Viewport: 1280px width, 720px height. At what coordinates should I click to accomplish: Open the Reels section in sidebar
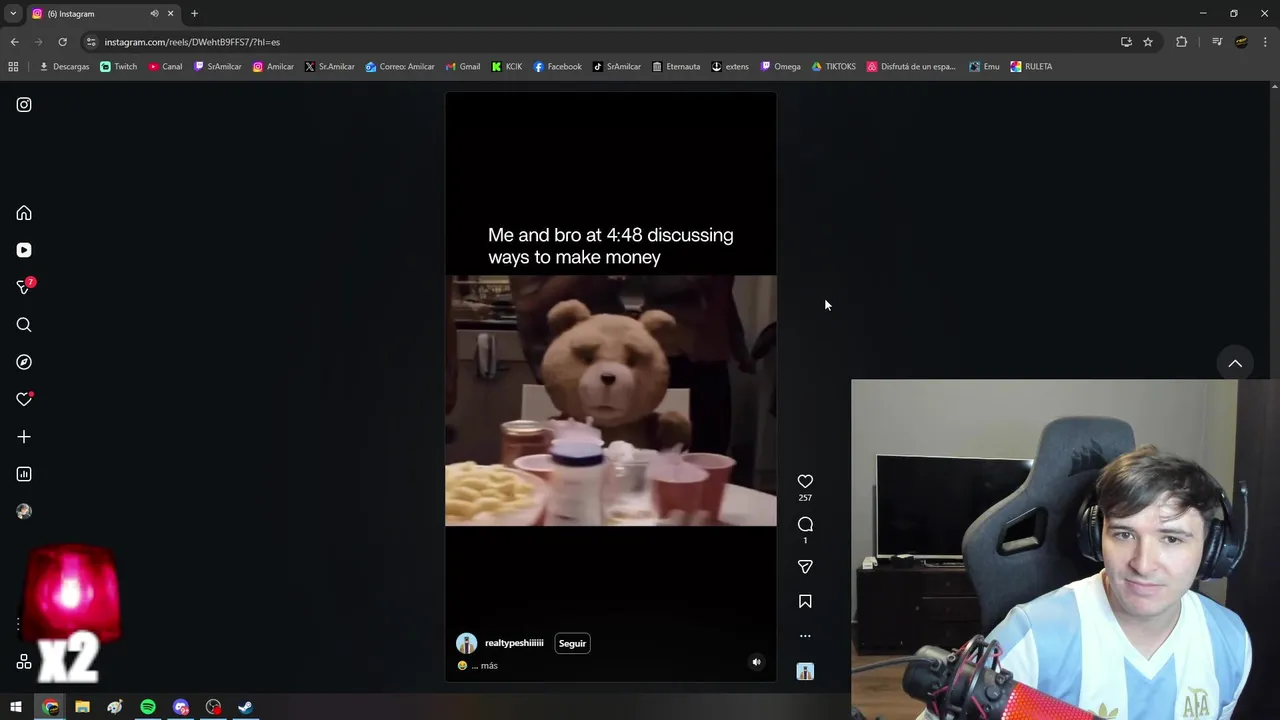tap(24, 250)
